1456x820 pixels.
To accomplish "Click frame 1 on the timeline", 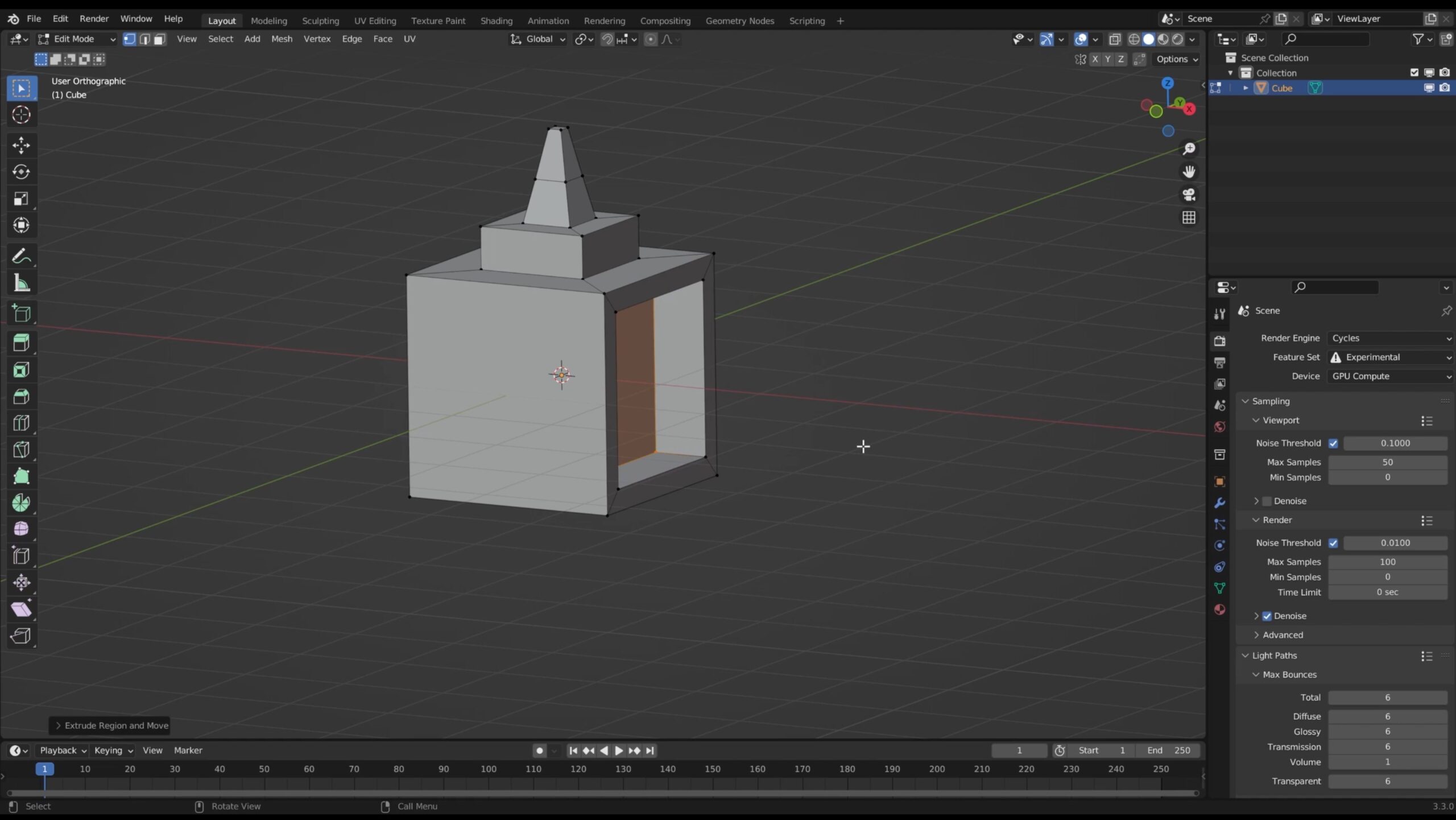I will (x=44, y=768).
